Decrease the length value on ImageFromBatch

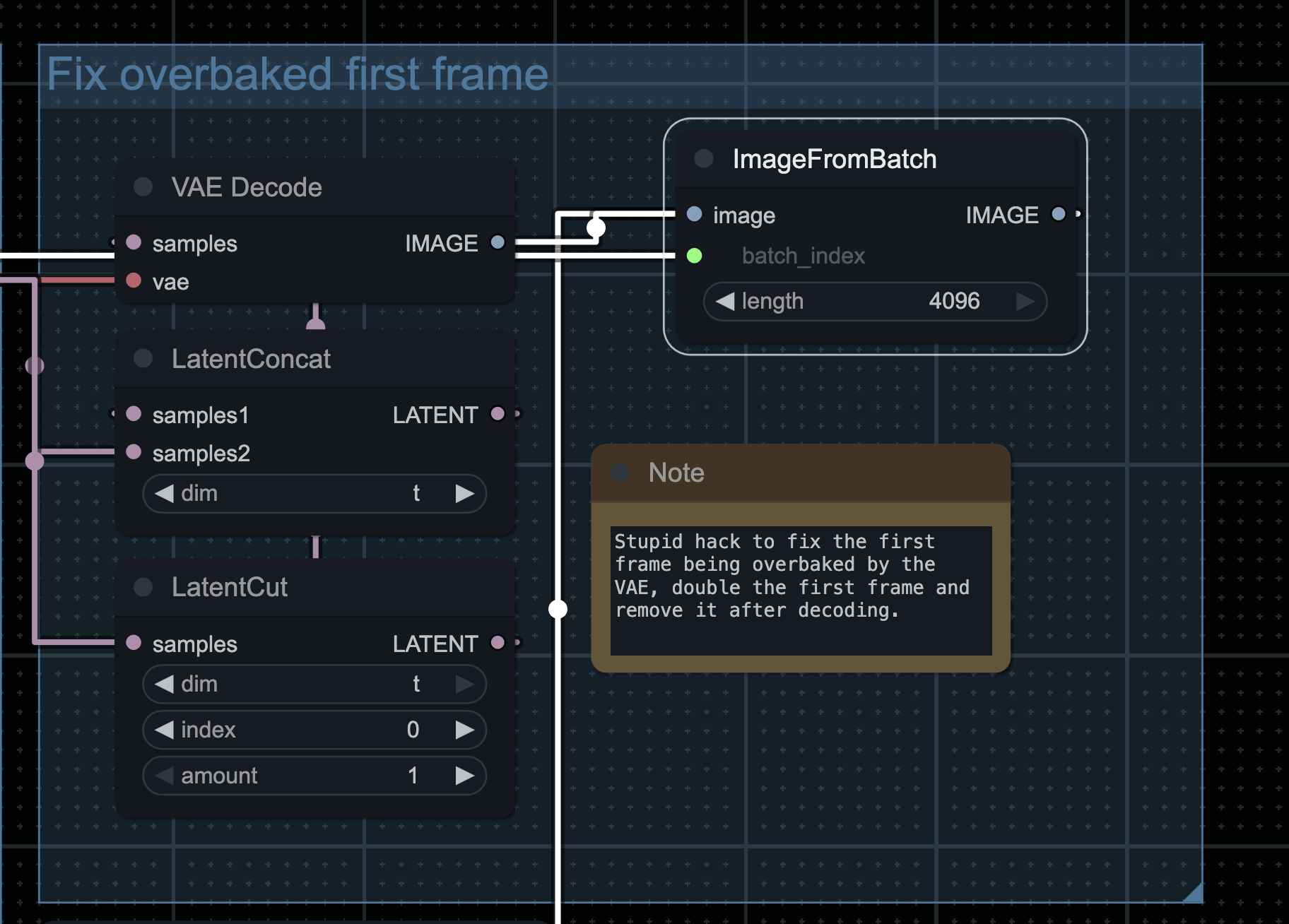(724, 302)
